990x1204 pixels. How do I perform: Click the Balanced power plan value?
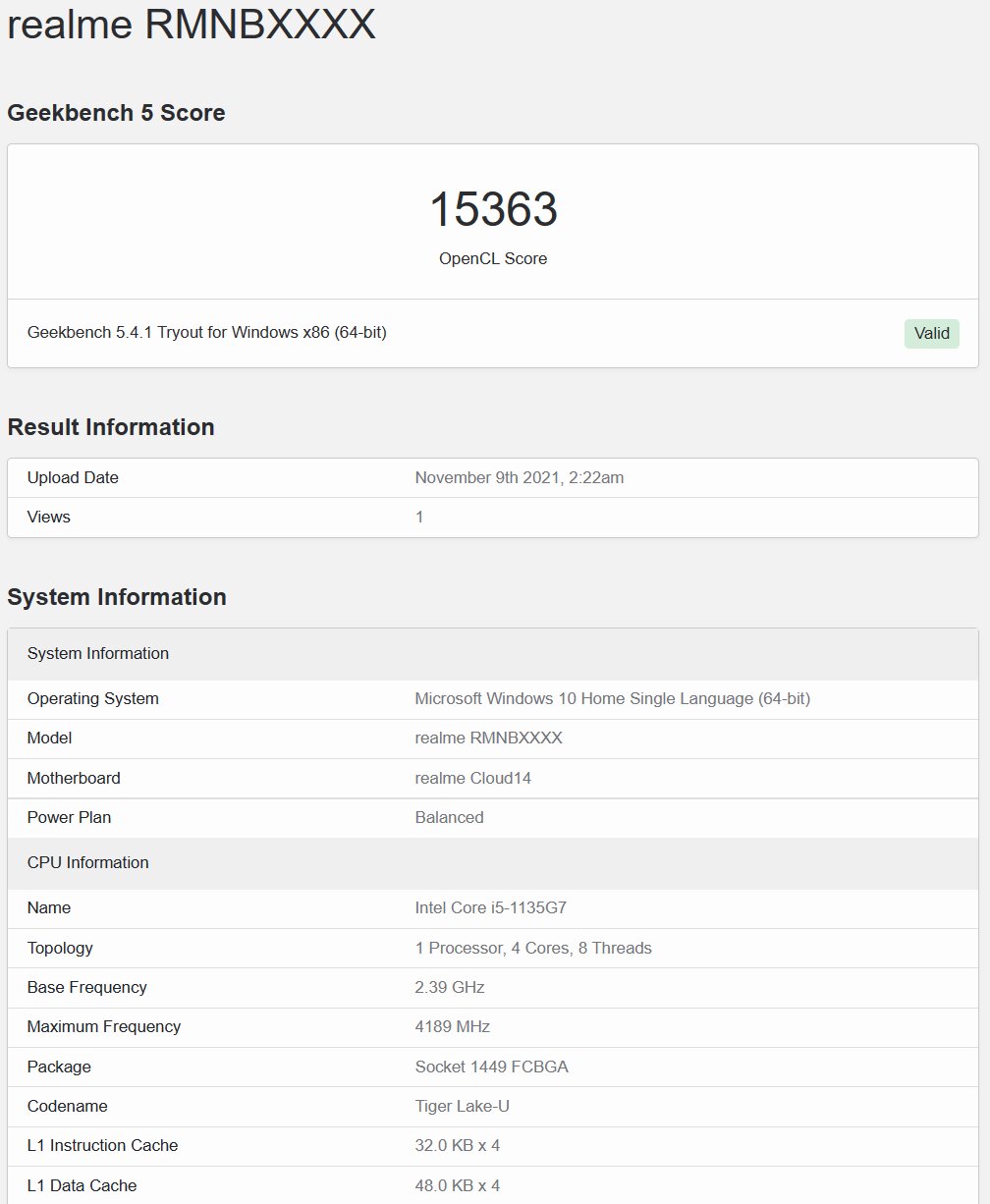click(449, 818)
